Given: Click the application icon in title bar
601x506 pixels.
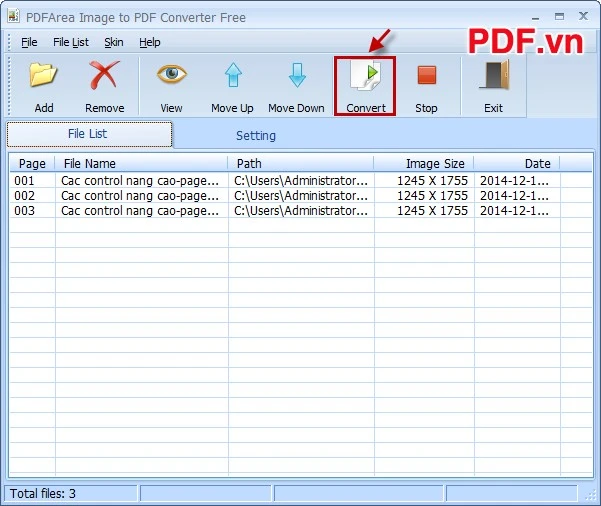Looking at the screenshot, I should (x=13, y=16).
